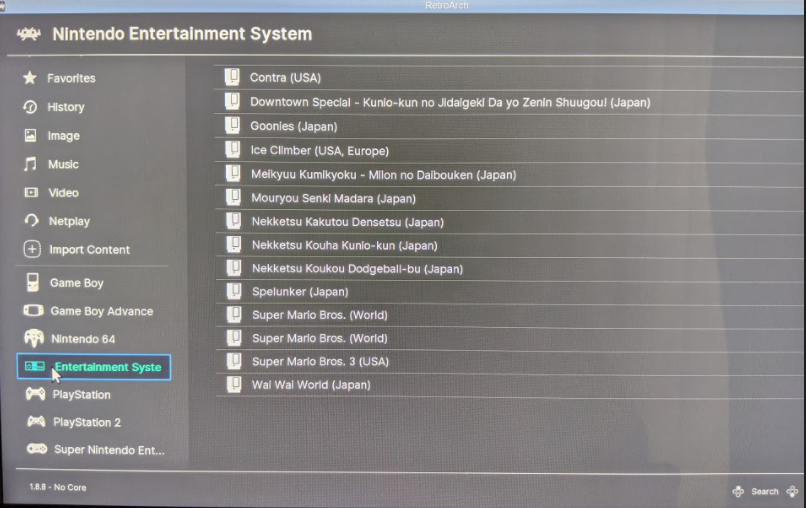Viewport: 806px width, 508px height.
Task: Click the Nintendo Entertainment System header title
Action: 182,34
